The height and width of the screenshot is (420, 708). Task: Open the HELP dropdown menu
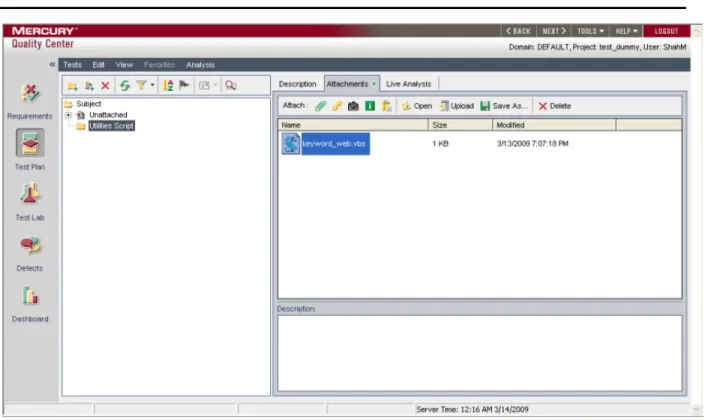click(626, 31)
